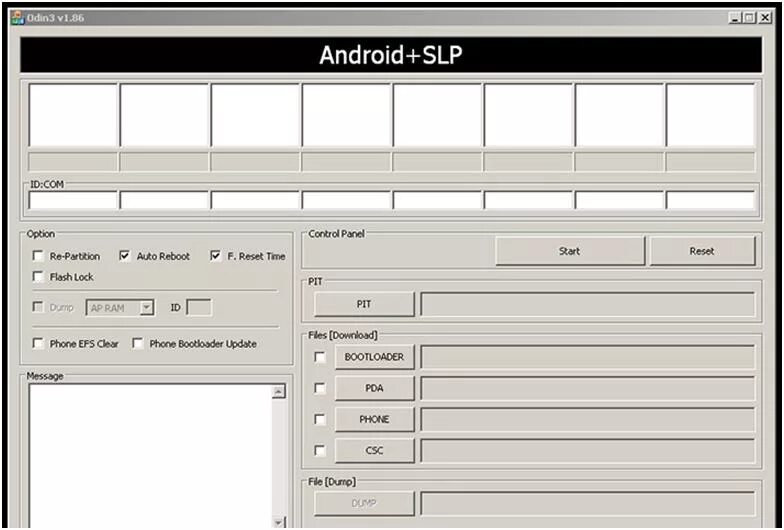Uncheck the F. Reset Time option
Screen dimensions: 784x530
click(216, 256)
